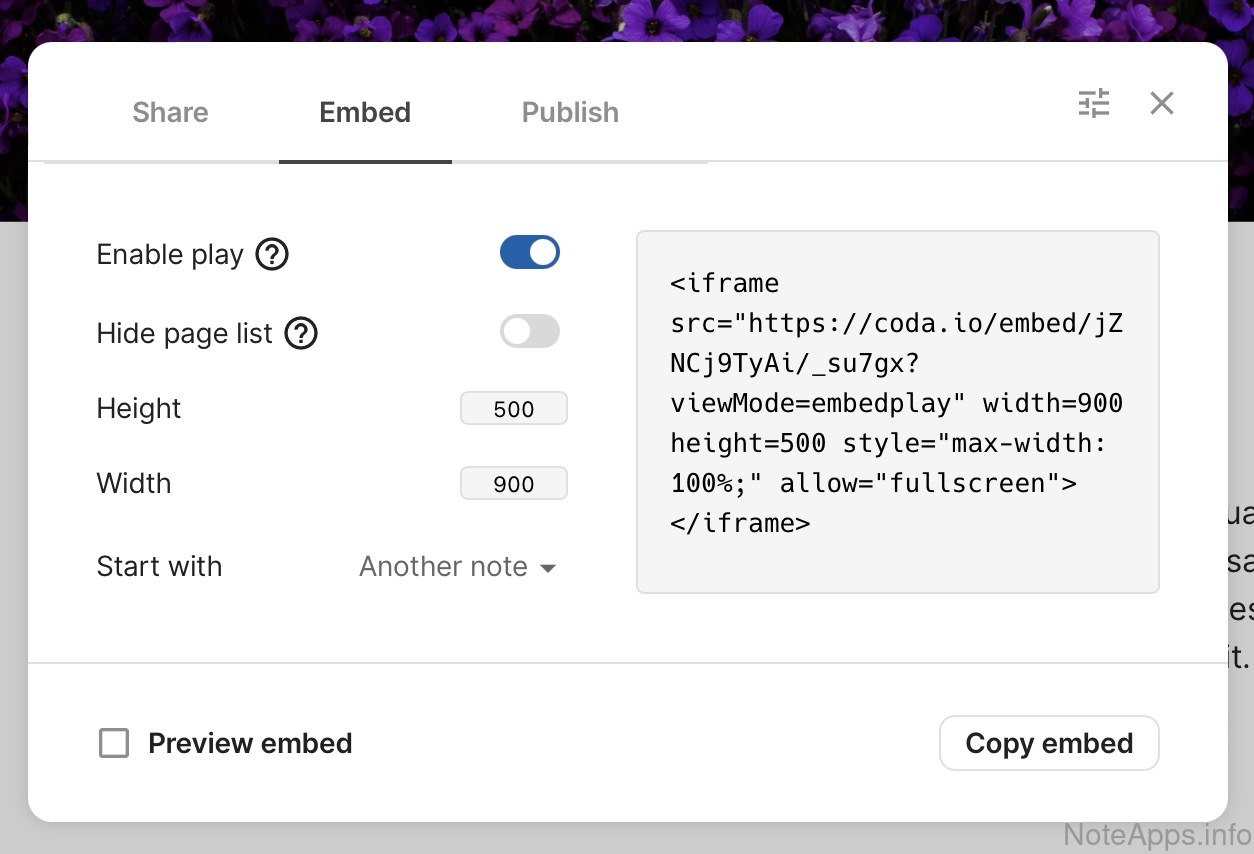This screenshot has height=854, width=1254.
Task: Click the 'Preview embed' label text
Action: pos(250,743)
